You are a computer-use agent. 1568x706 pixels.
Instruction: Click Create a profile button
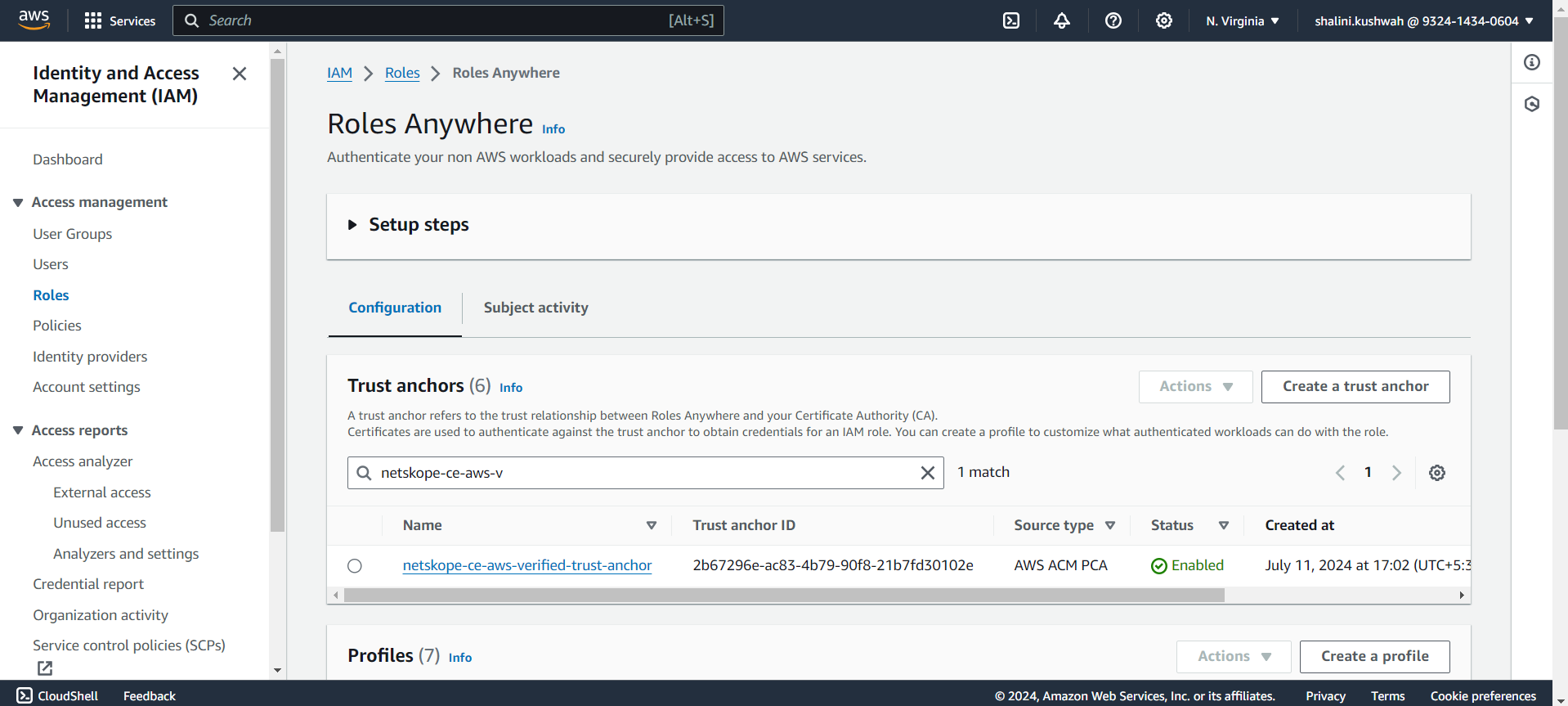tap(1374, 657)
